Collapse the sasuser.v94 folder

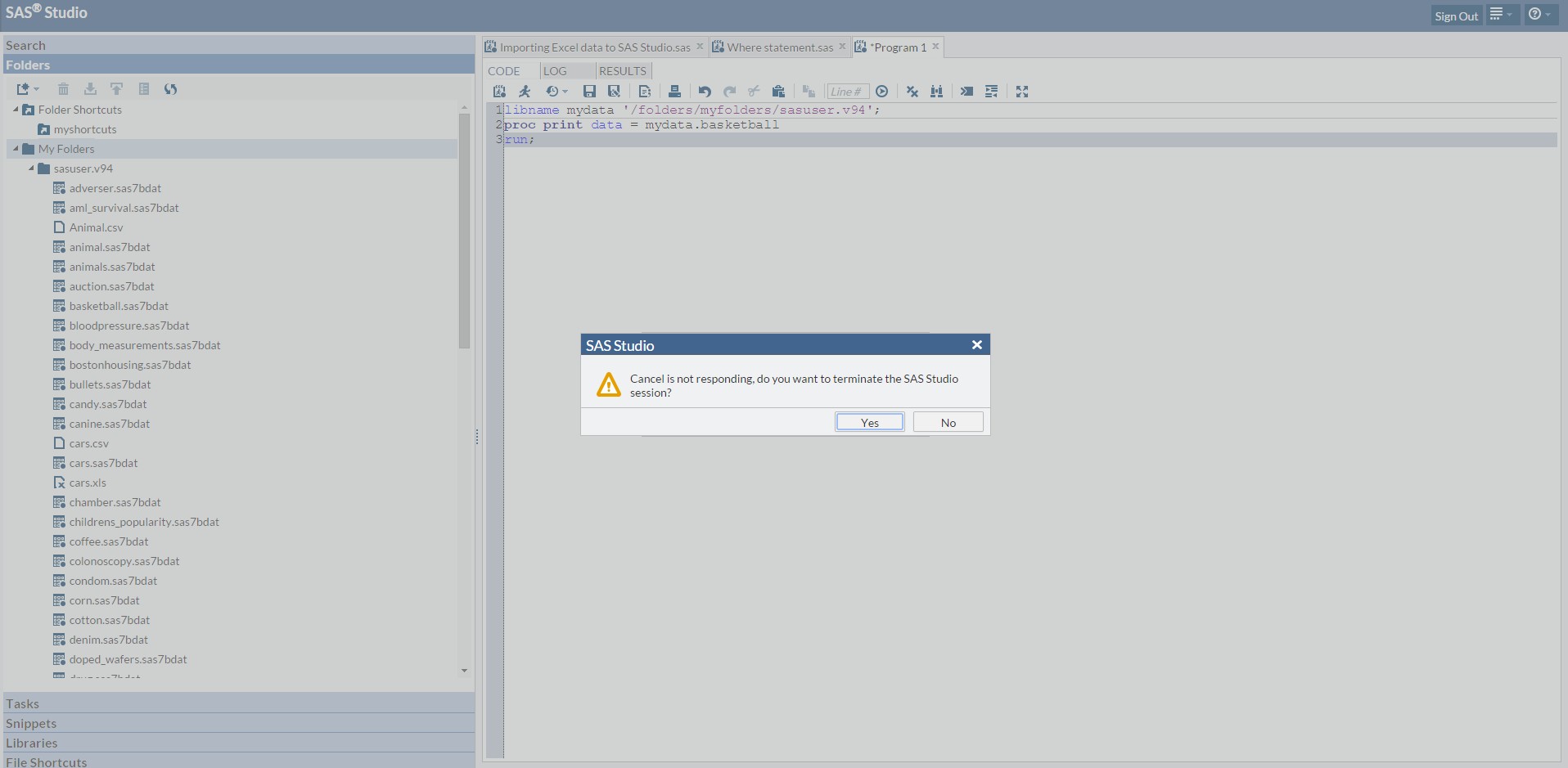tap(31, 168)
